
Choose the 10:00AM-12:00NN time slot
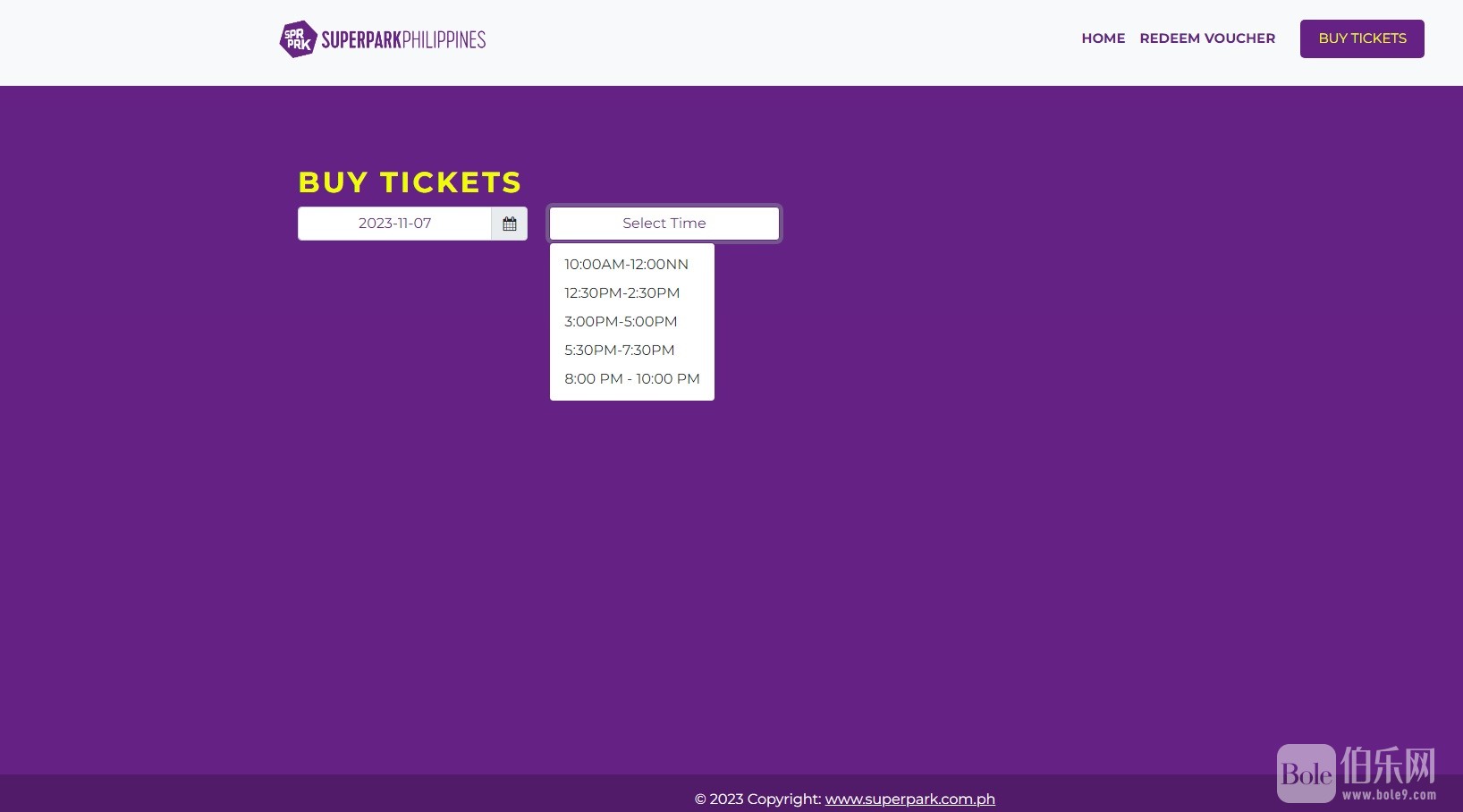click(631, 265)
